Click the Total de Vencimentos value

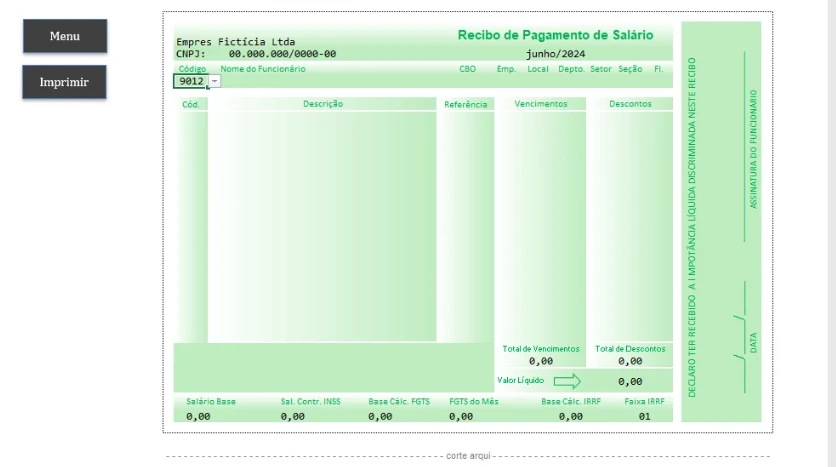540,361
